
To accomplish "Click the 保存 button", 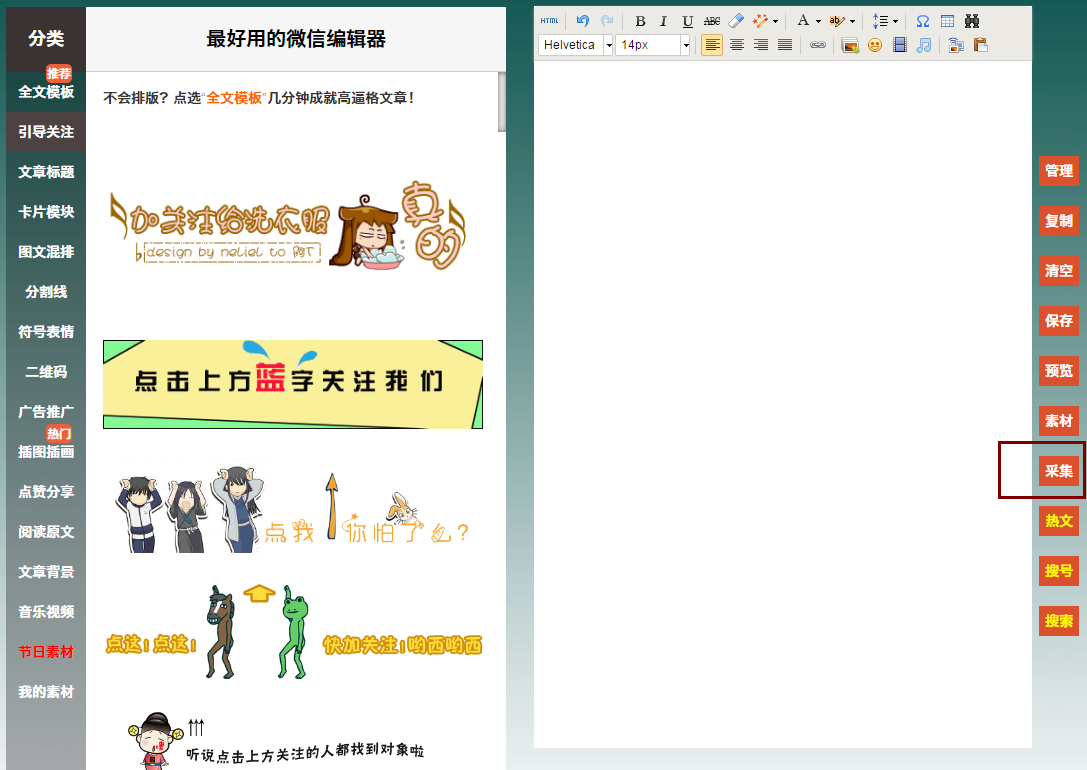I will (x=1059, y=321).
